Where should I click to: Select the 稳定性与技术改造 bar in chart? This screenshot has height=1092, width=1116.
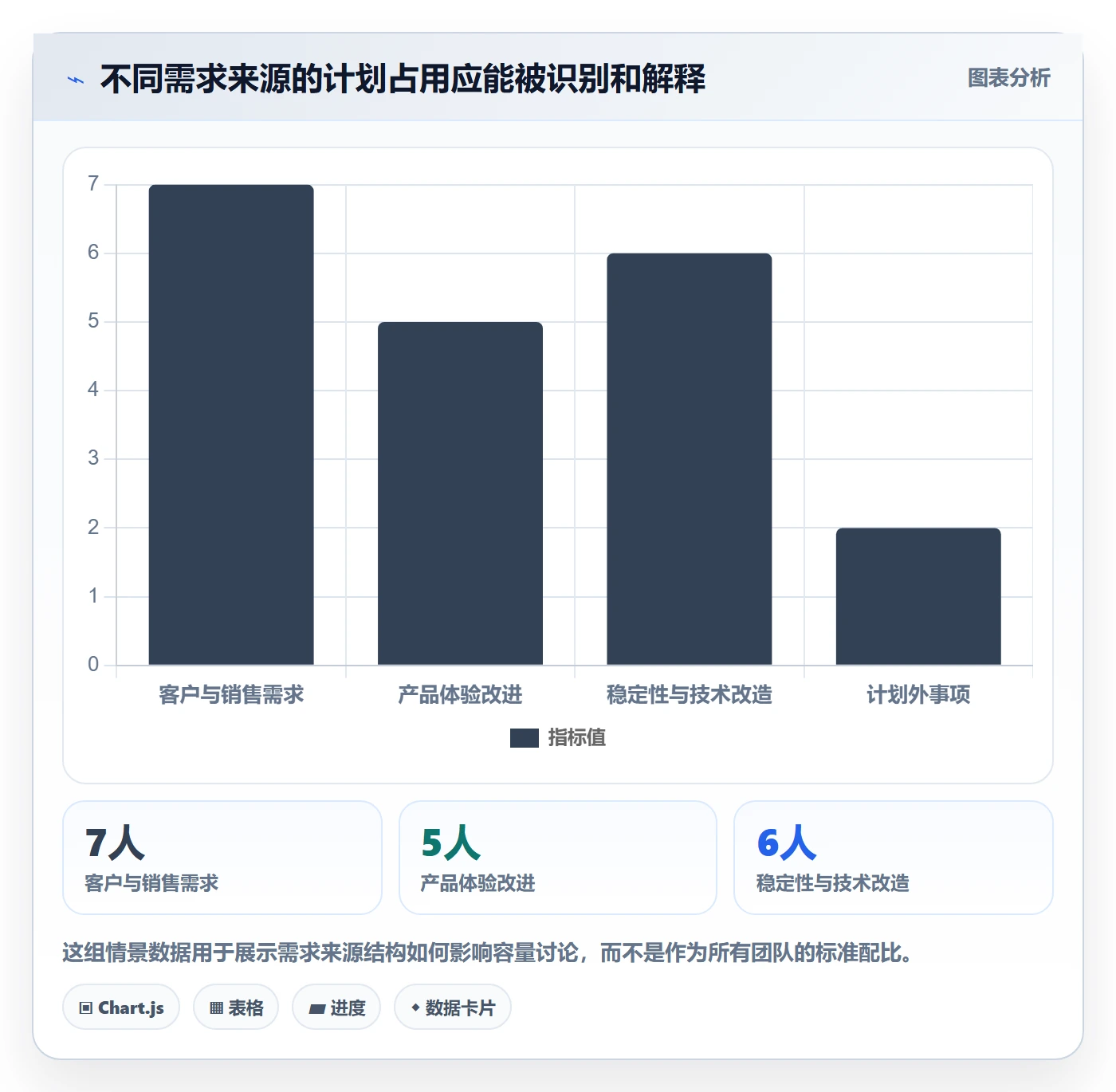(690, 459)
